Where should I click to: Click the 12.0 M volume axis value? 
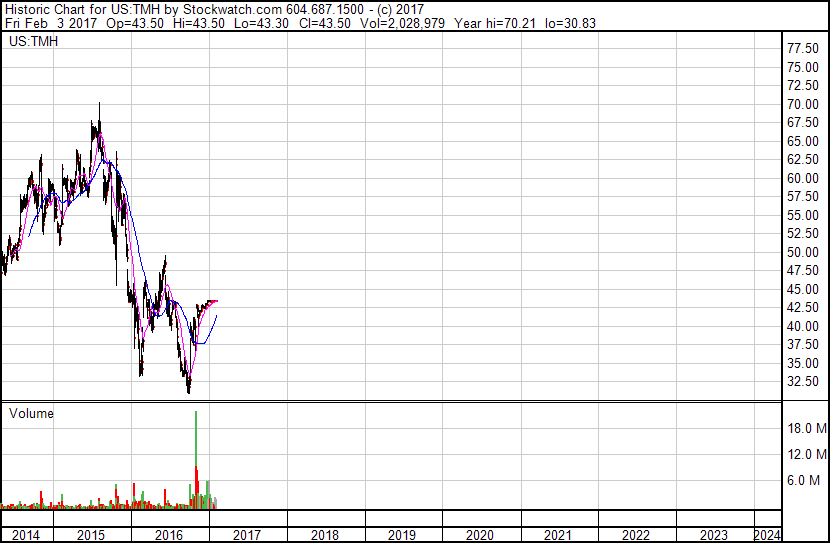click(807, 454)
